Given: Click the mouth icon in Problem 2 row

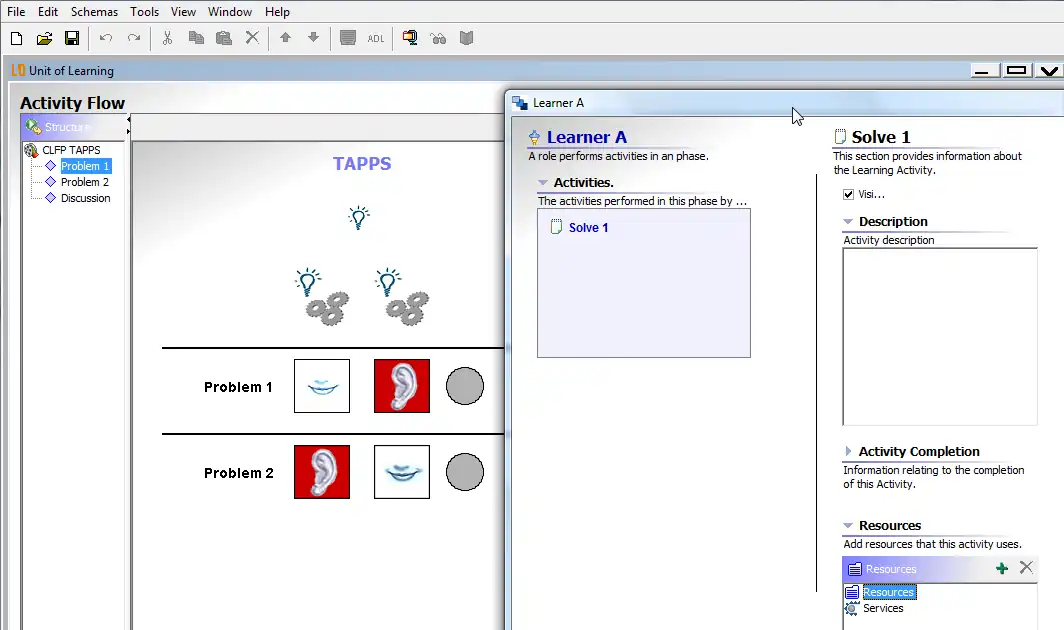Looking at the screenshot, I should click(x=402, y=472).
